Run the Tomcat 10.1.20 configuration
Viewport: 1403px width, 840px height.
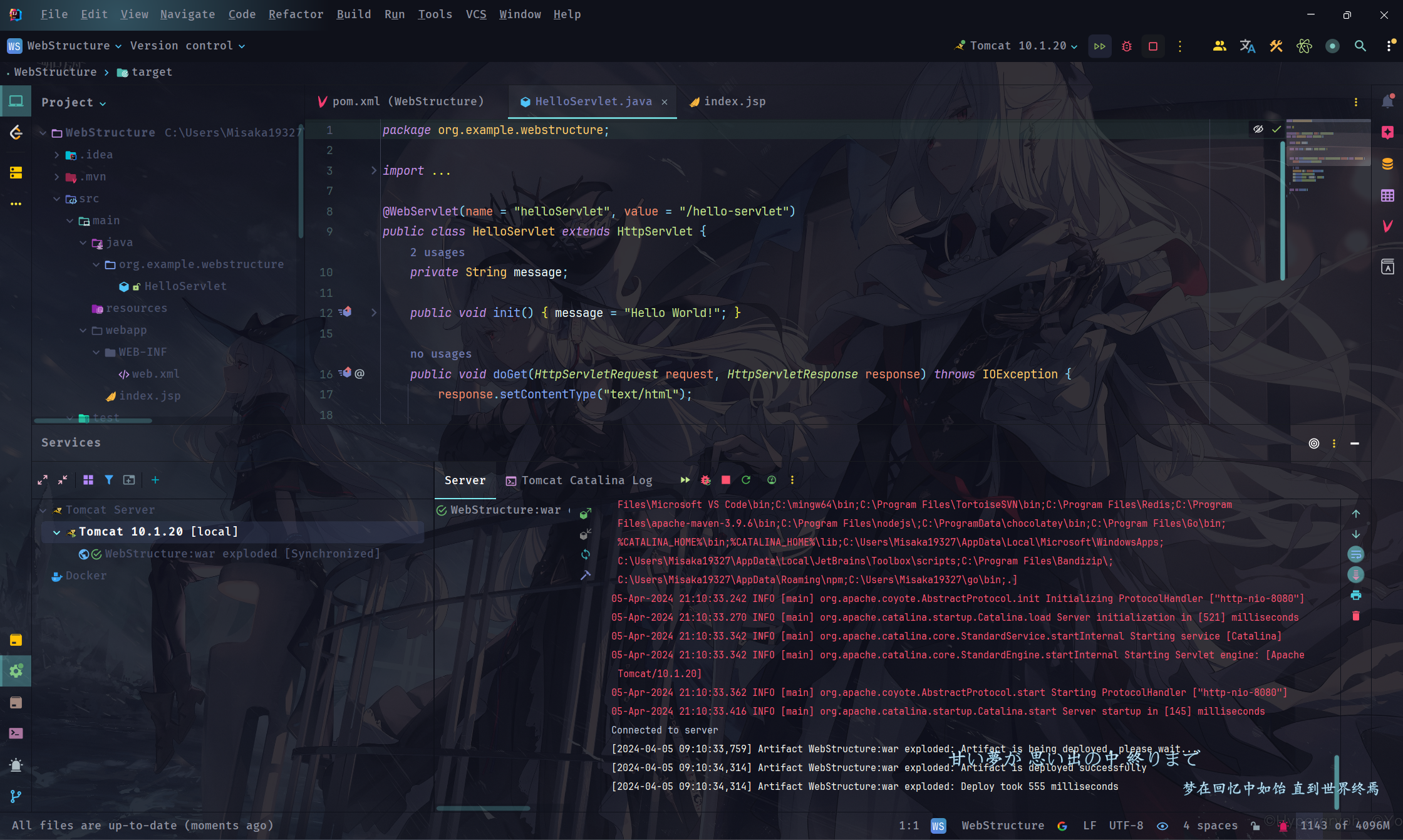(1100, 46)
